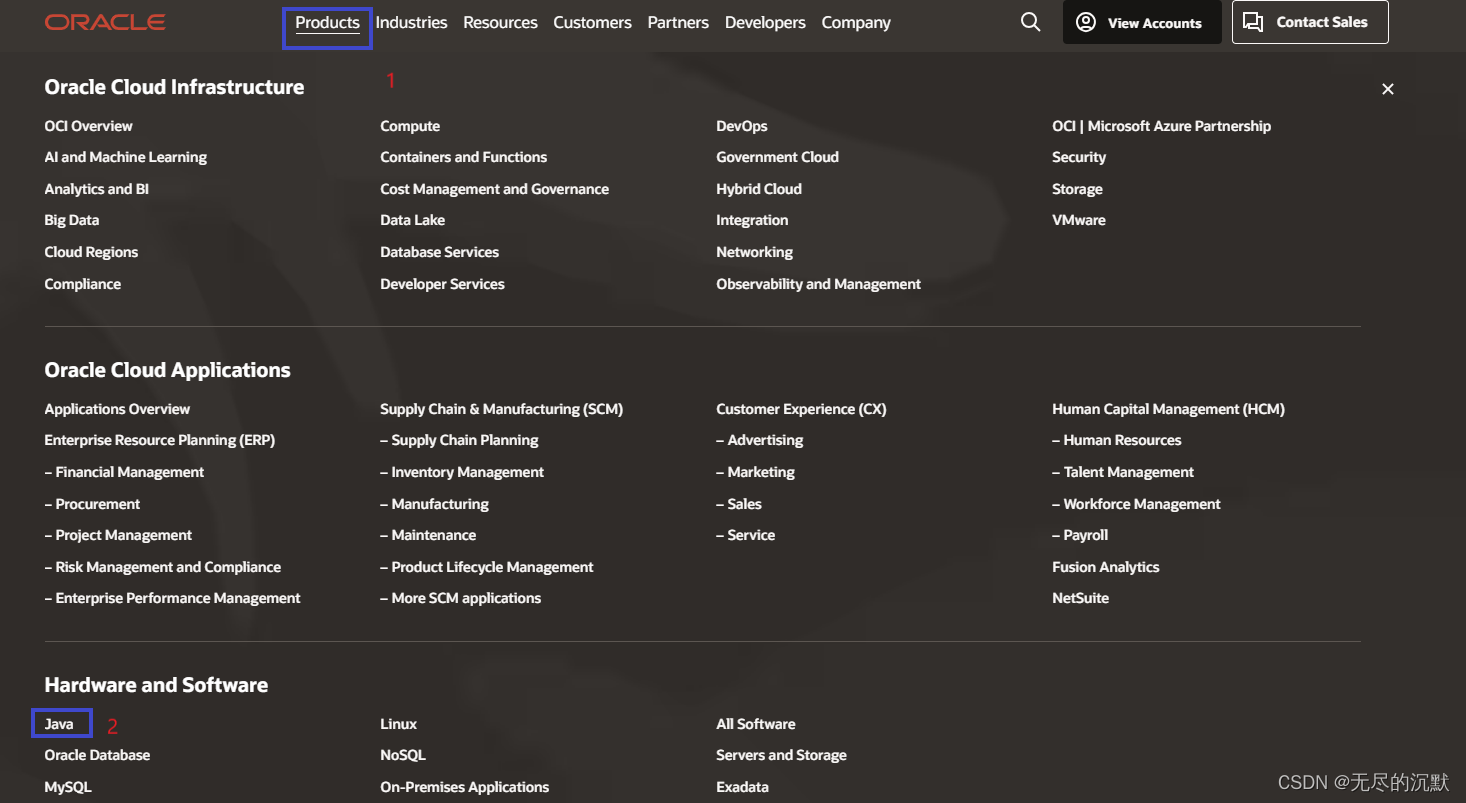Open the Data Lake link

coord(412,220)
